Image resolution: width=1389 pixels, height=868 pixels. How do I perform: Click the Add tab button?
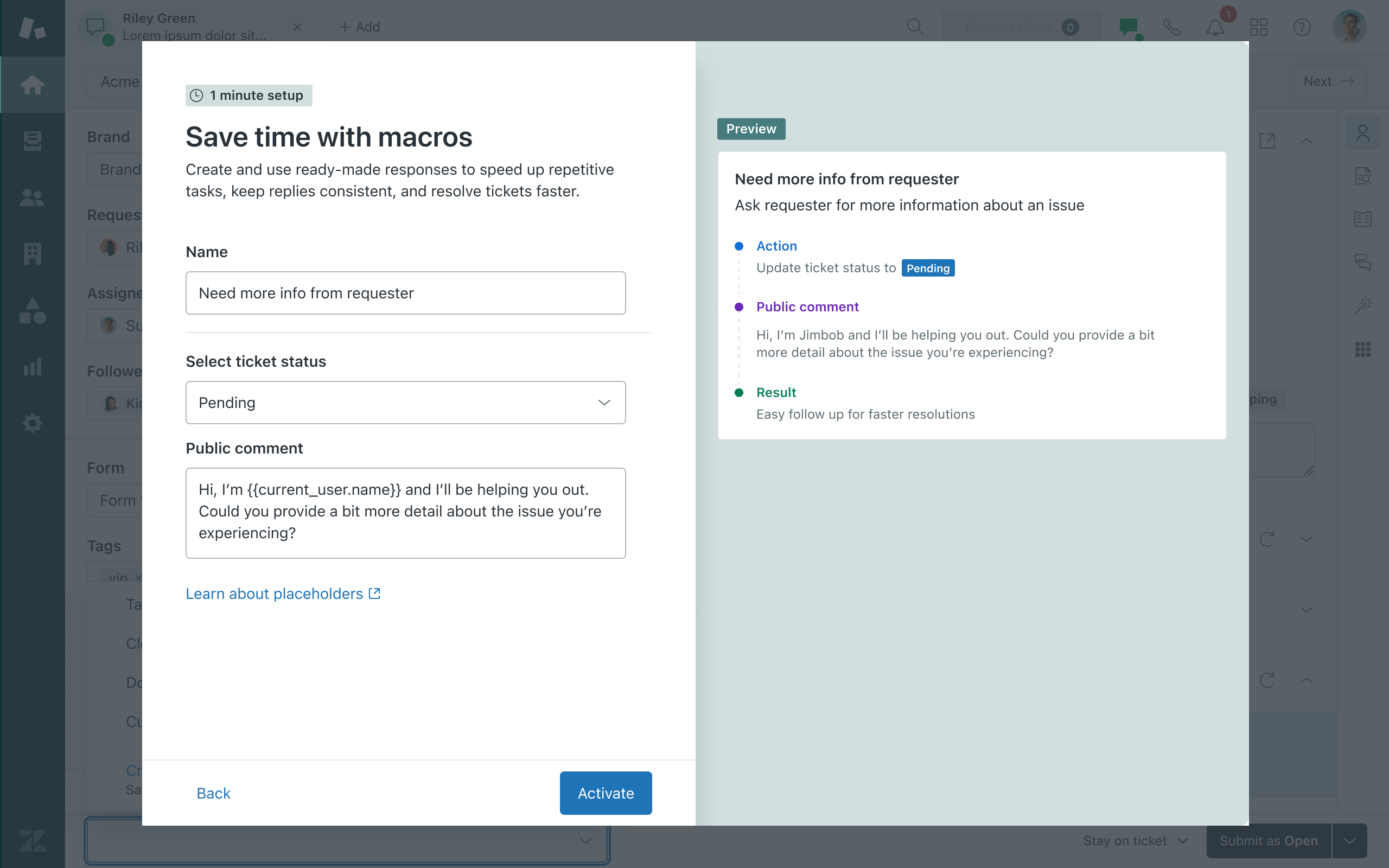(x=359, y=27)
